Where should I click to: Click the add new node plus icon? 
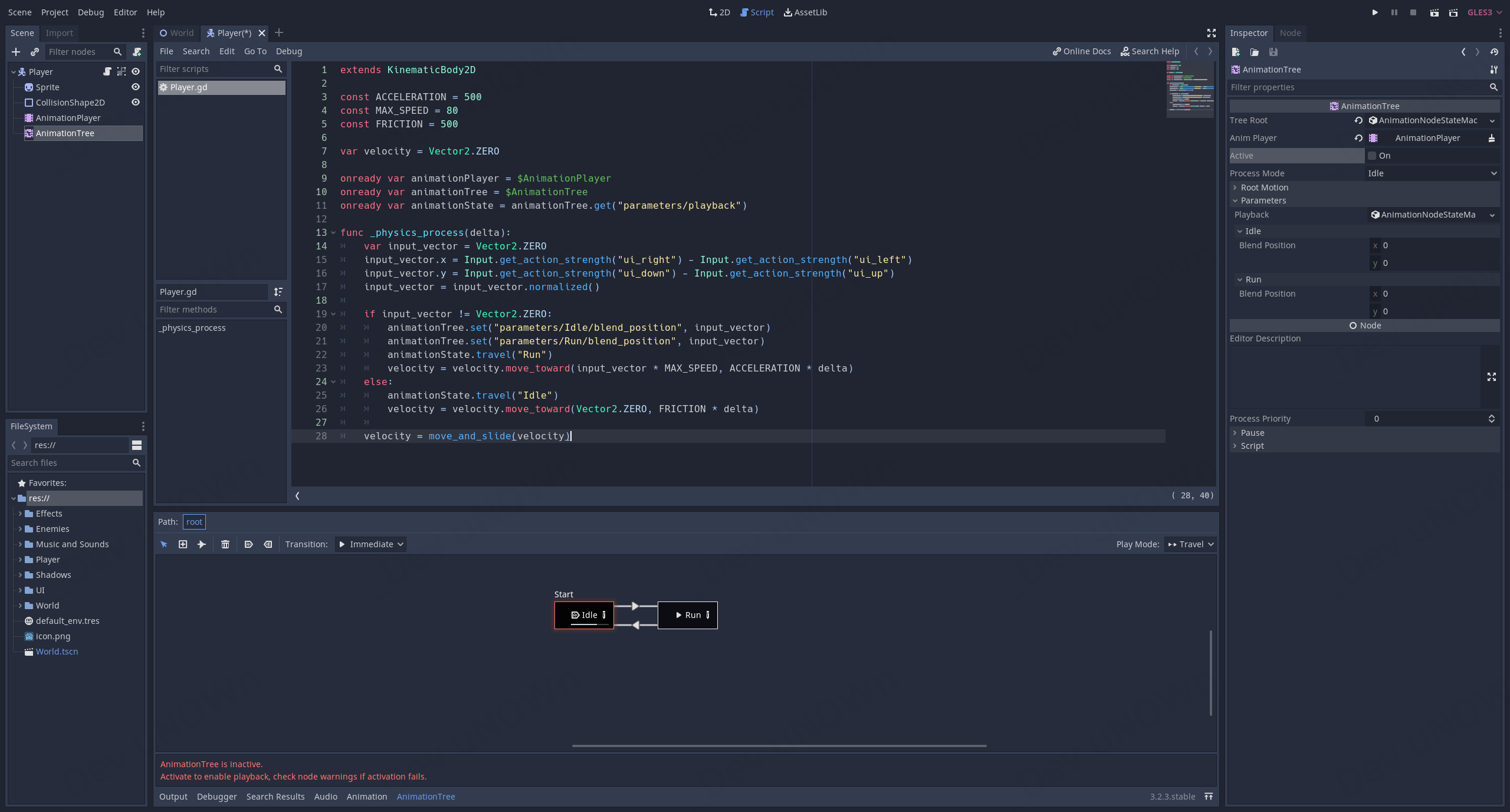pyautogui.click(x=16, y=52)
